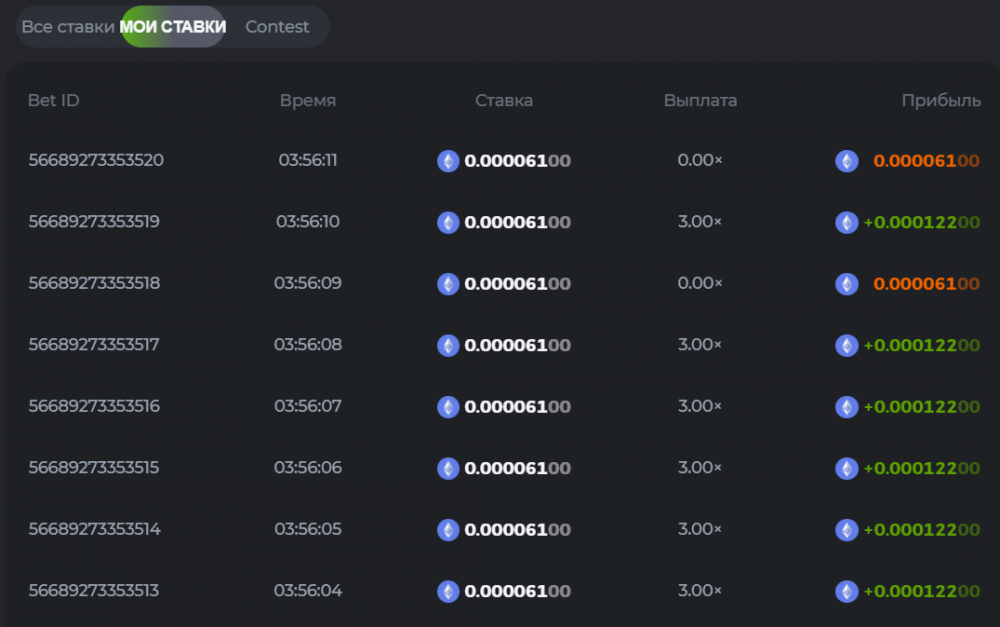
Task: Click Ethereum icon in stake of bet 56689273353520
Action: (x=448, y=161)
